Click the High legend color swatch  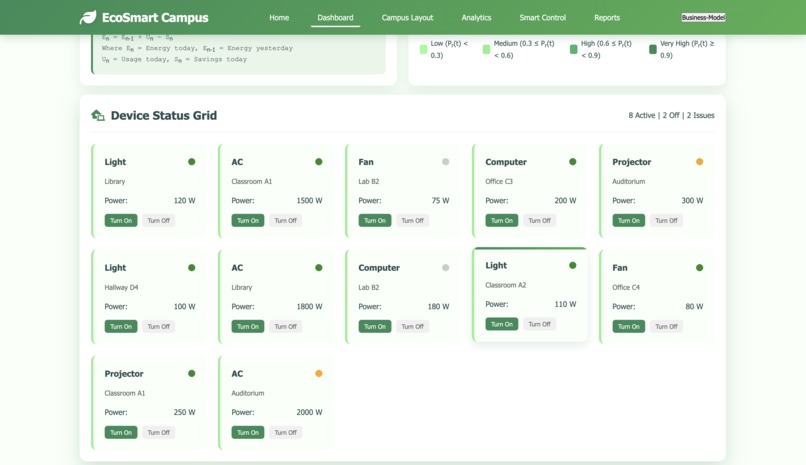(574, 49)
